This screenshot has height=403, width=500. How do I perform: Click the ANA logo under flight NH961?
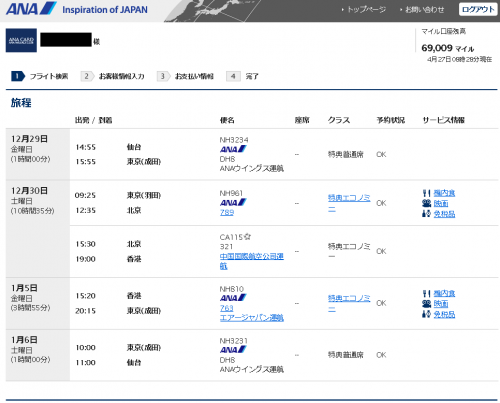coord(233,202)
